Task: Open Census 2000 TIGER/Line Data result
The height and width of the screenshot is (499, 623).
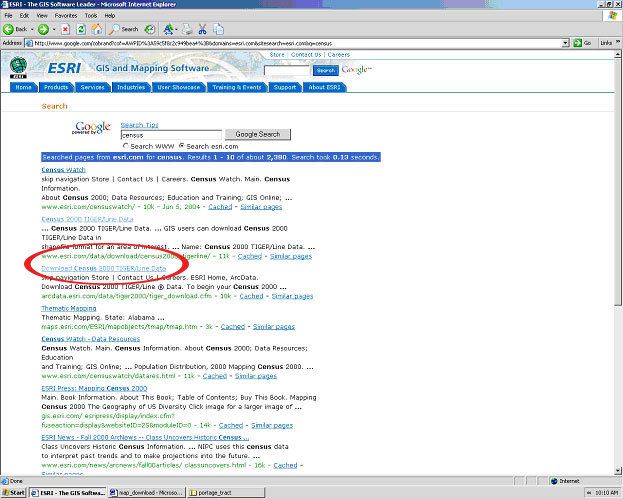Action: coord(87,219)
